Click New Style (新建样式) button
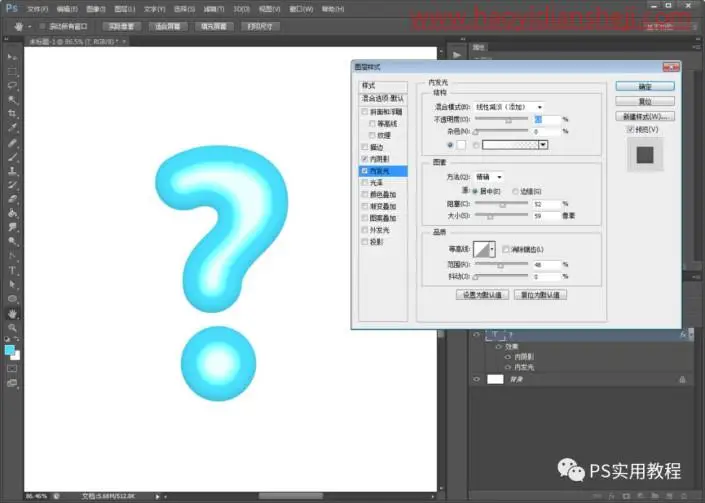This screenshot has height=503, width=705. click(x=645, y=116)
